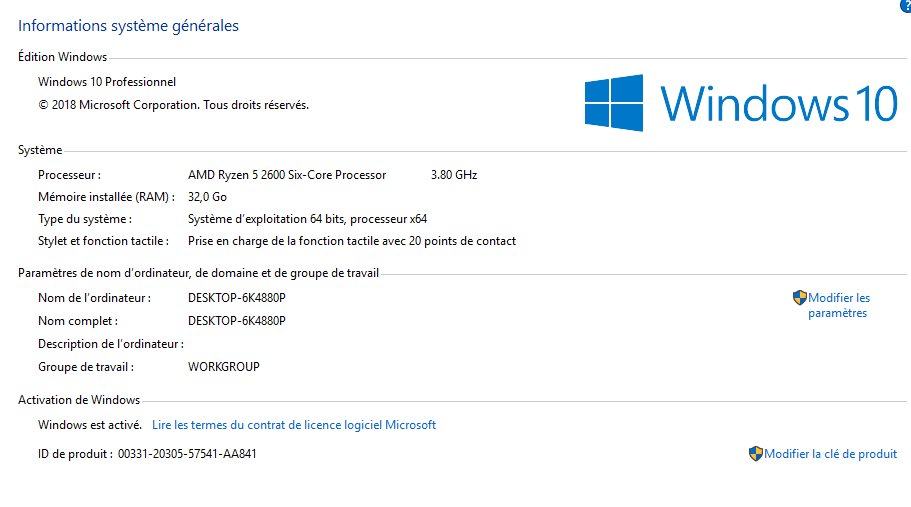Viewport: 911px width, 507px height.
Task: Click the Édition Windows section header
Action: tap(62, 57)
